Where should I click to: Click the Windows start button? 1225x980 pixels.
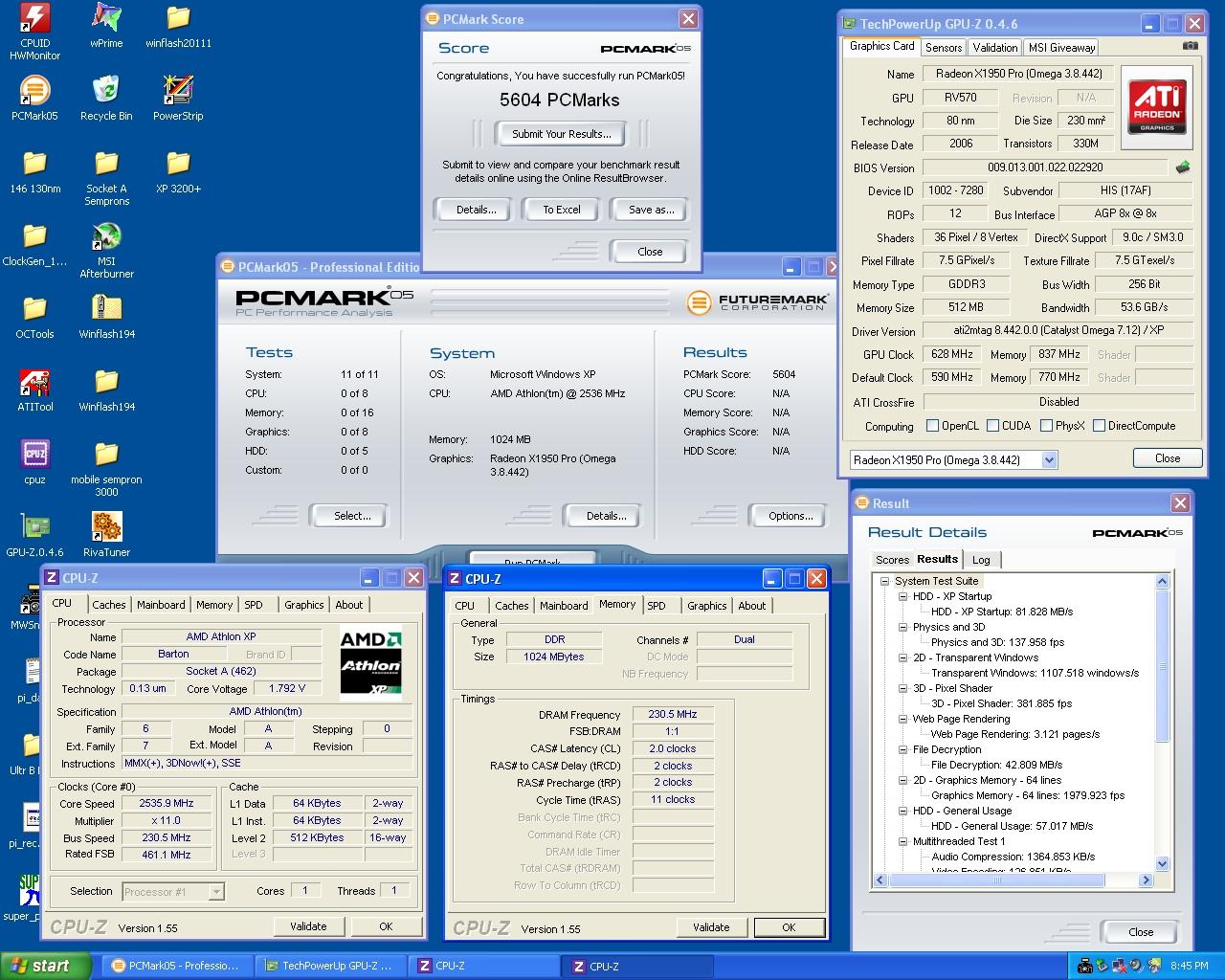coord(46,966)
